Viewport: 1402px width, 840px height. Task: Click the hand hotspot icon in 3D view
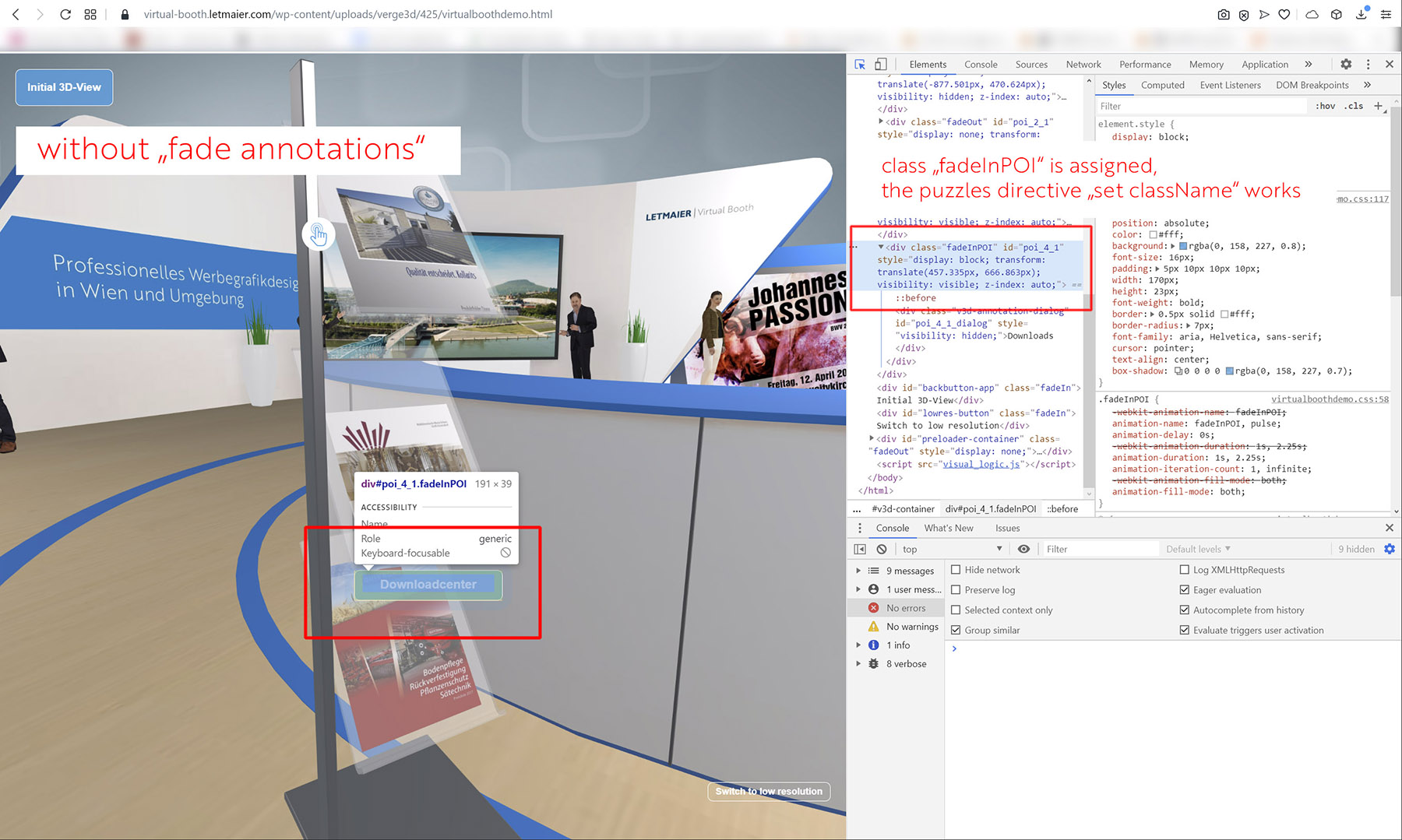coord(319,234)
